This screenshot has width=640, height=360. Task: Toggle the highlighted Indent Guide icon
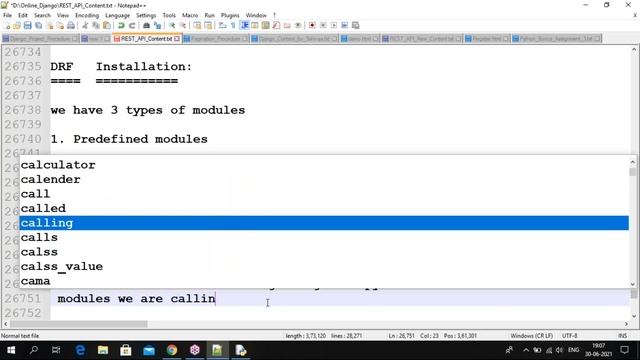pyautogui.click(x=244, y=25)
